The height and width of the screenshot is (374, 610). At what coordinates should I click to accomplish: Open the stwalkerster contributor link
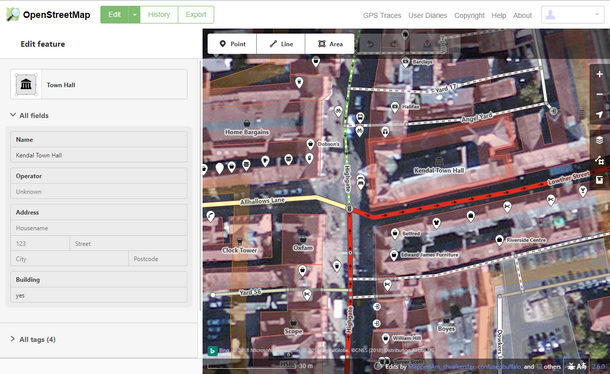[459, 367]
